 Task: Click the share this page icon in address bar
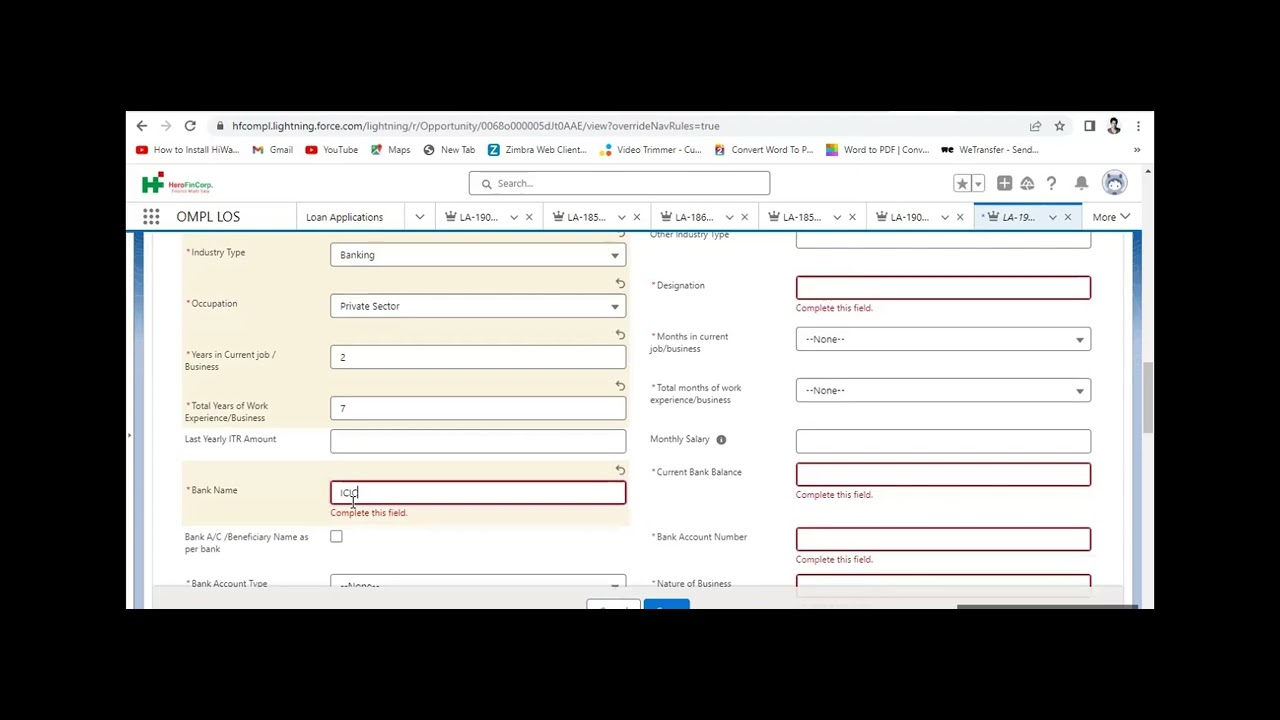click(1035, 126)
